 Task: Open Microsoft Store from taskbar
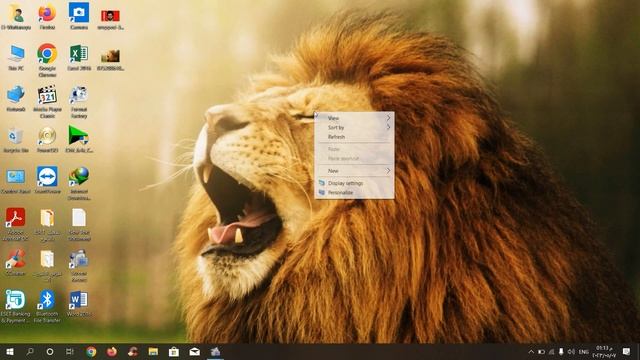tap(174, 352)
